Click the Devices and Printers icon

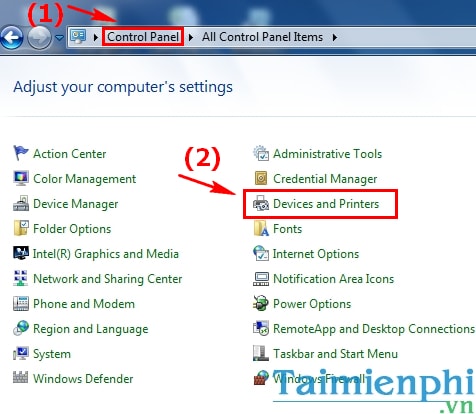click(x=261, y=203)
